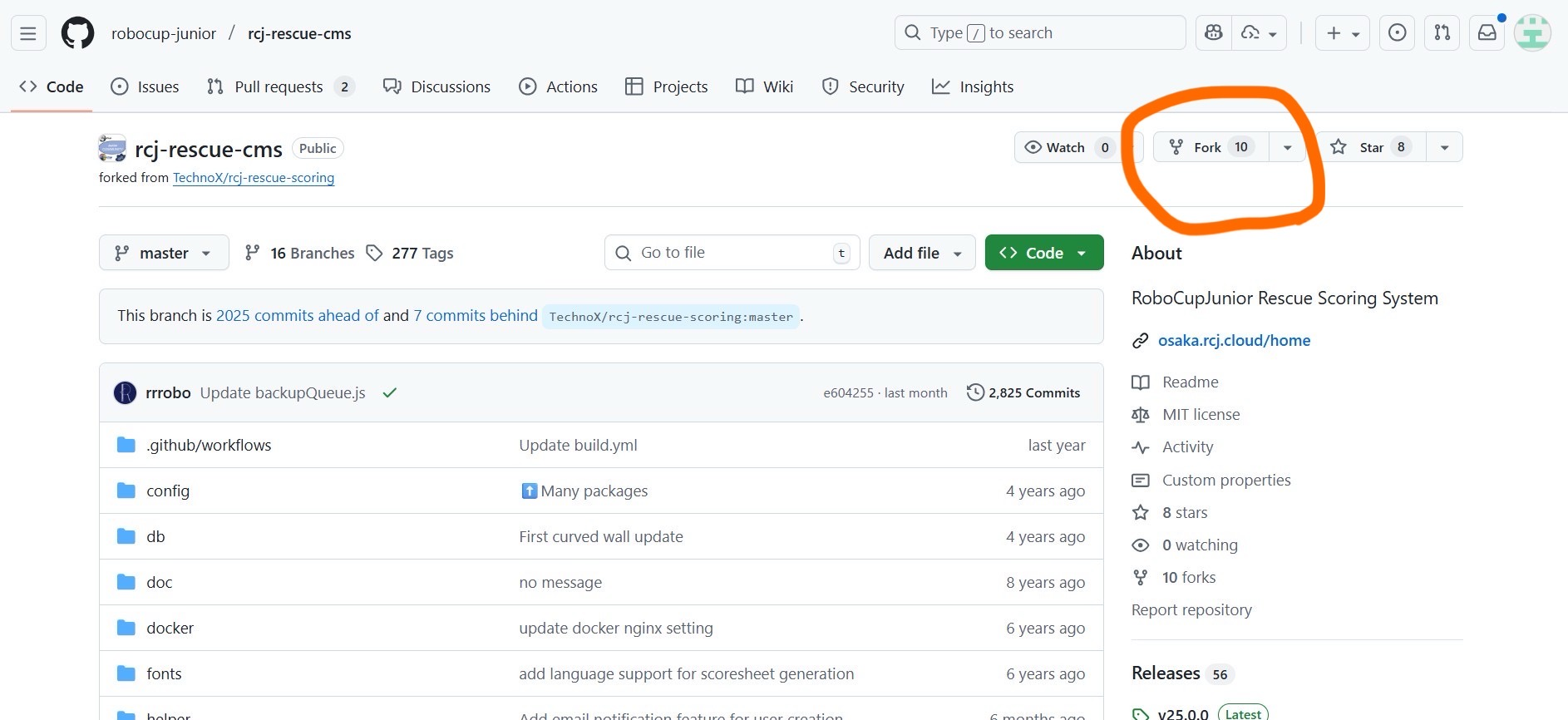Screen dimensions: 1568x720
Task: Focus the 'Type / to search' box
Action: (x=1040, y=33)
